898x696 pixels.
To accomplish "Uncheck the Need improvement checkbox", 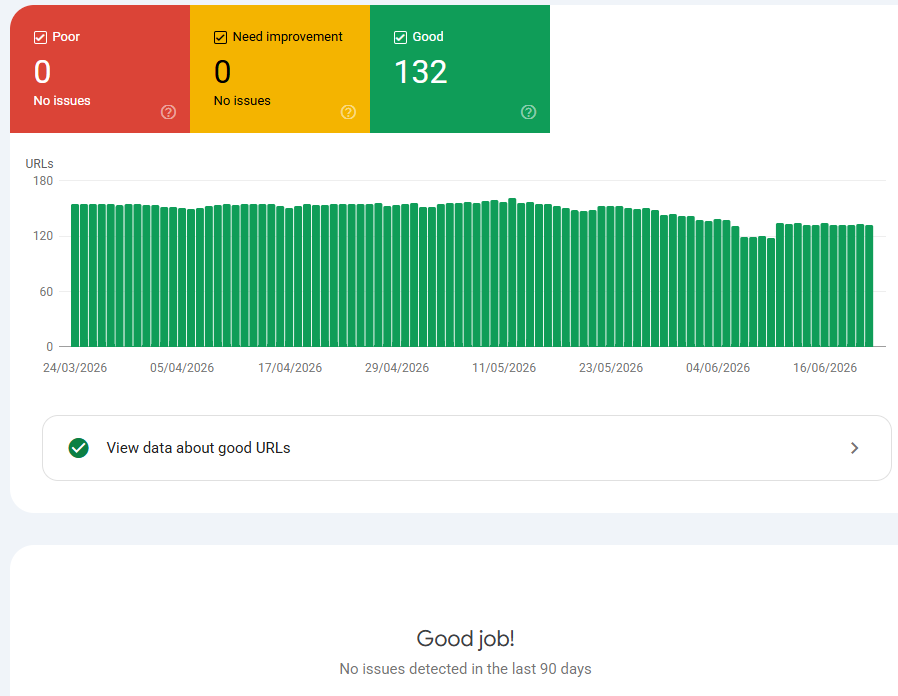I will [x=220, y=38].
